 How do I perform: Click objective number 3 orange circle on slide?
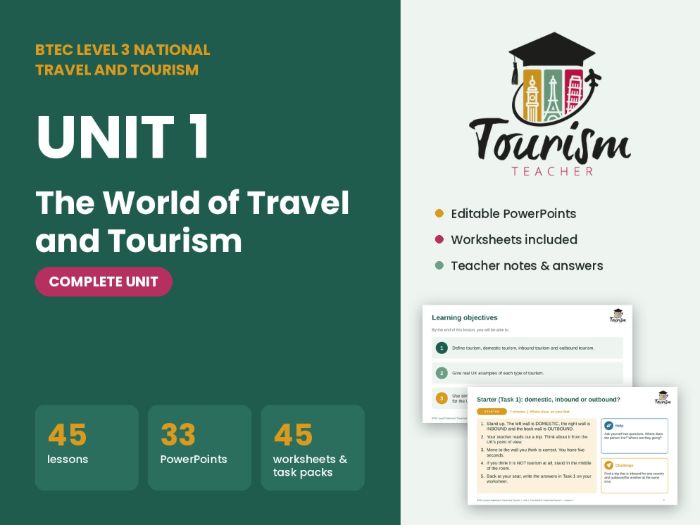pos(442,398)
